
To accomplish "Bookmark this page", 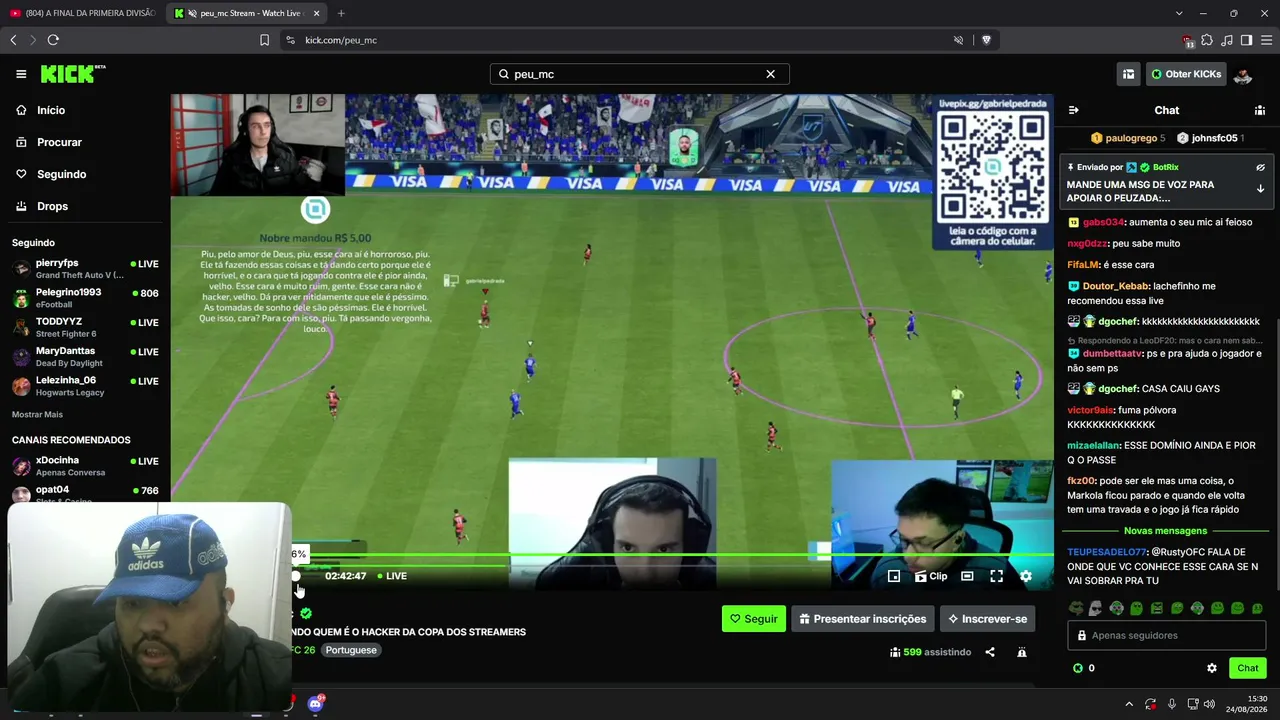I will pyautogui.click(x=264, y=40).
